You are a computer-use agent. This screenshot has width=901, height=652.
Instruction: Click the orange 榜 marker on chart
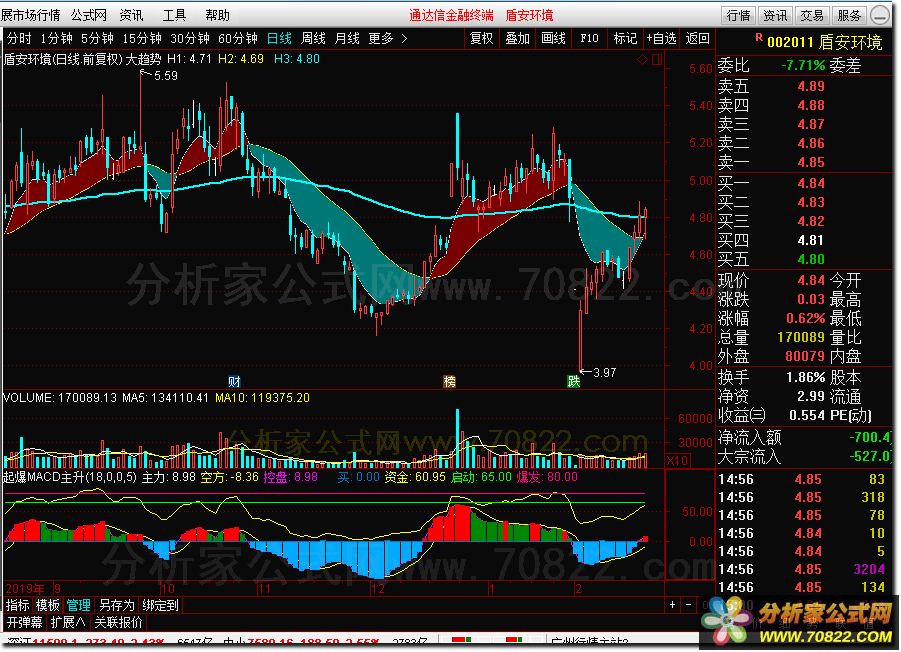450,381
